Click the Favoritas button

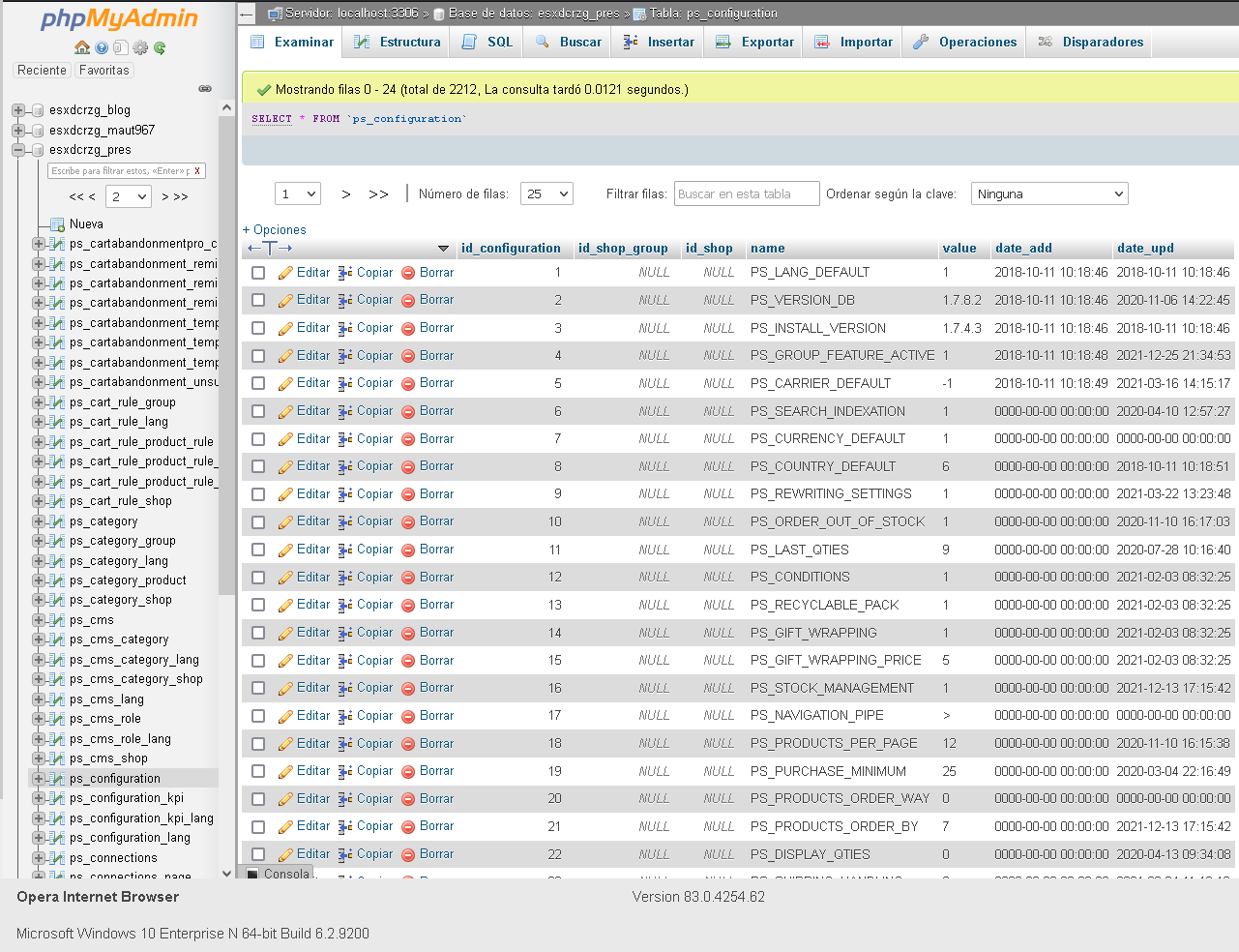pos(103,71)
